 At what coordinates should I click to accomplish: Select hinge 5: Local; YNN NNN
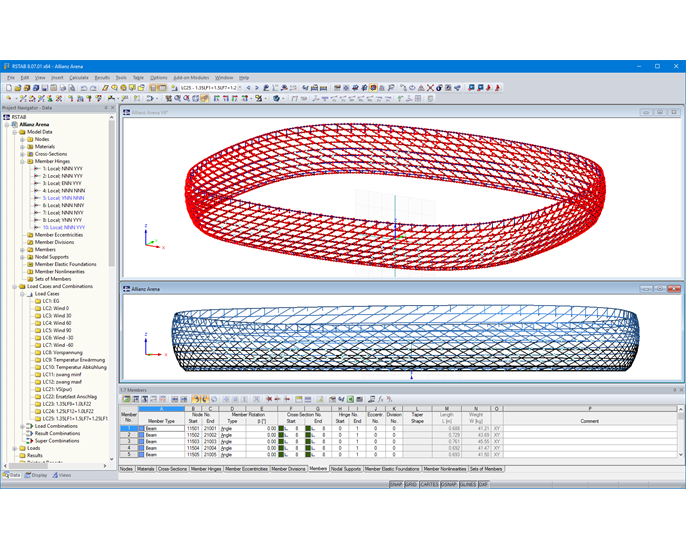click(x=63, y=198)
